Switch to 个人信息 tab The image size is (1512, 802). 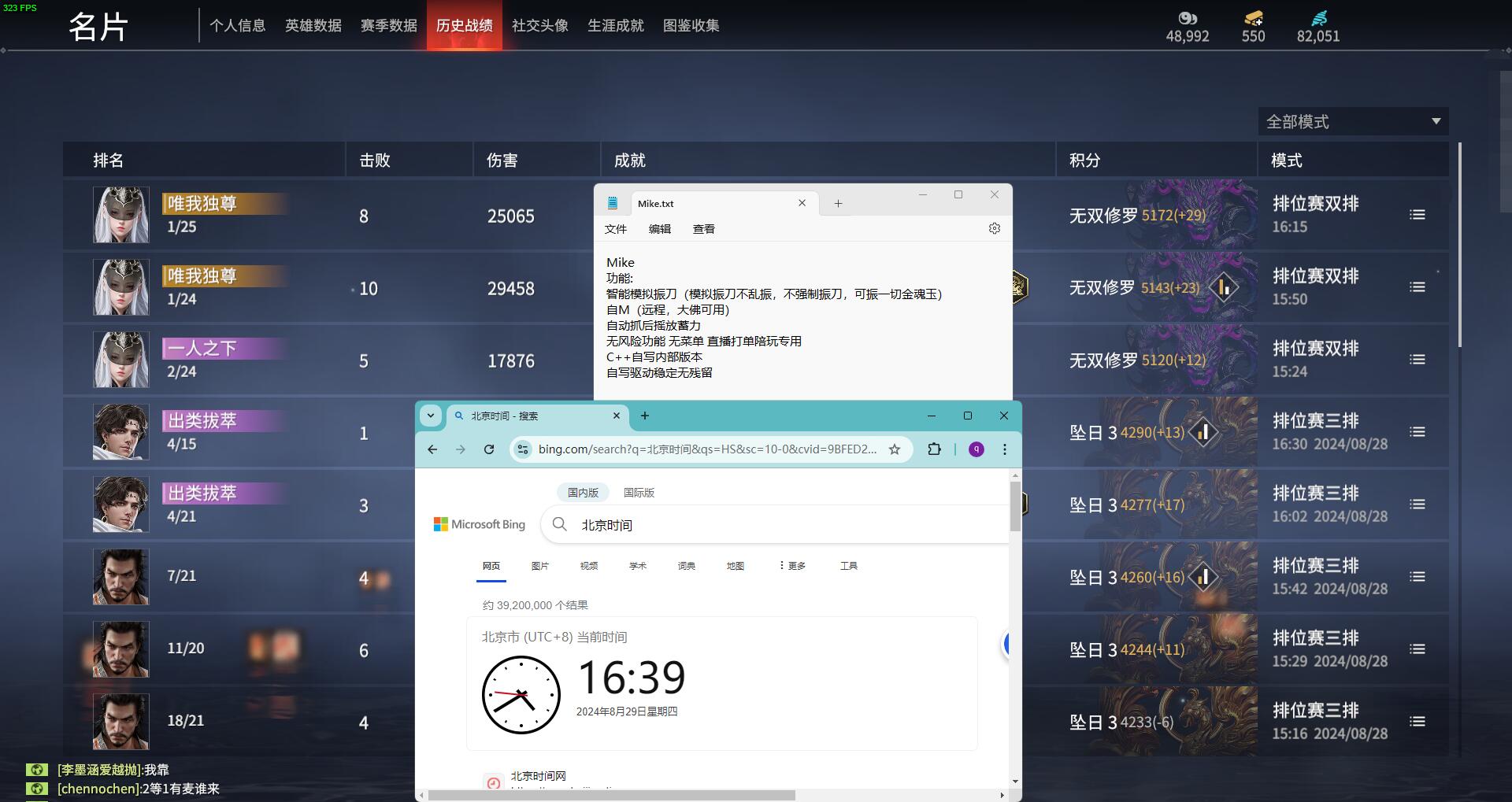pyautogui.click(x=238, y=26)
